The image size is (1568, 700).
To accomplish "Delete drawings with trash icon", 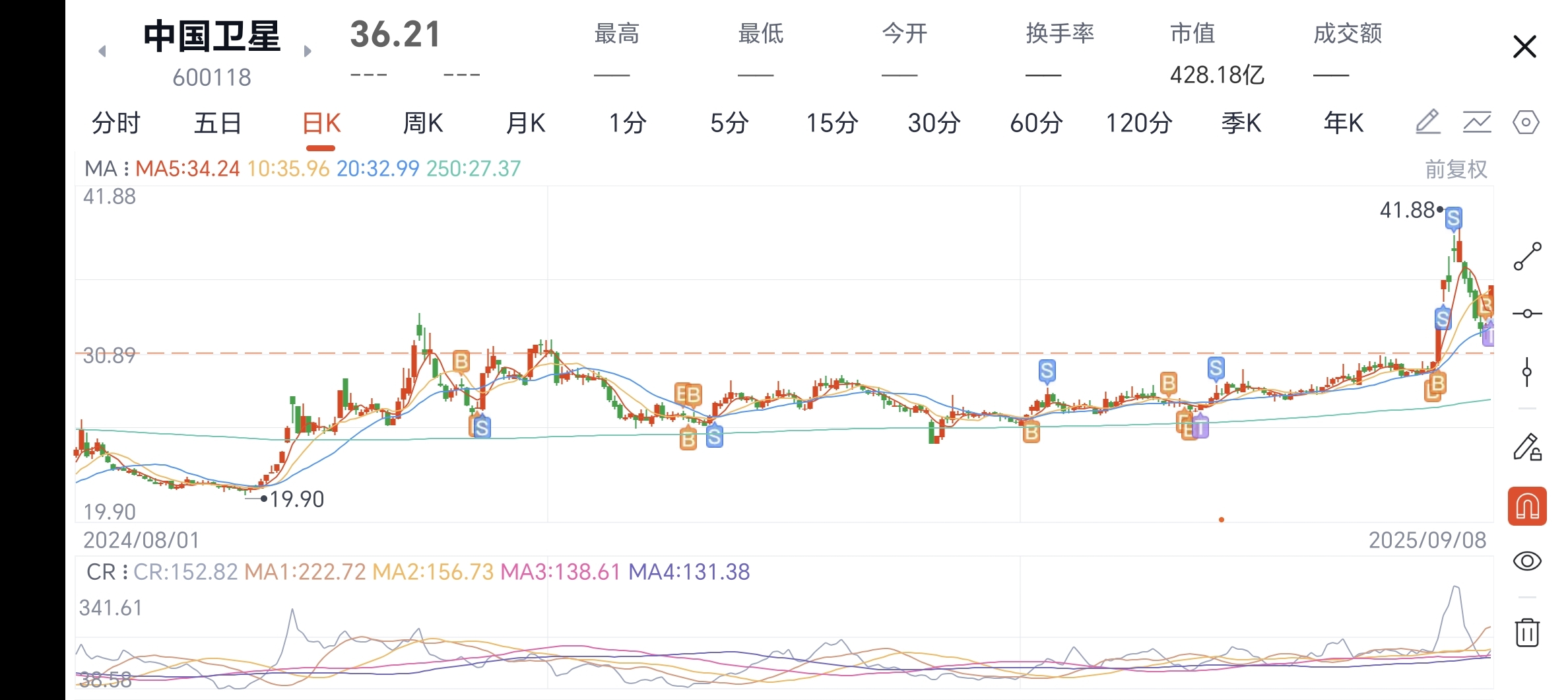I will [x=1527, y=632].
